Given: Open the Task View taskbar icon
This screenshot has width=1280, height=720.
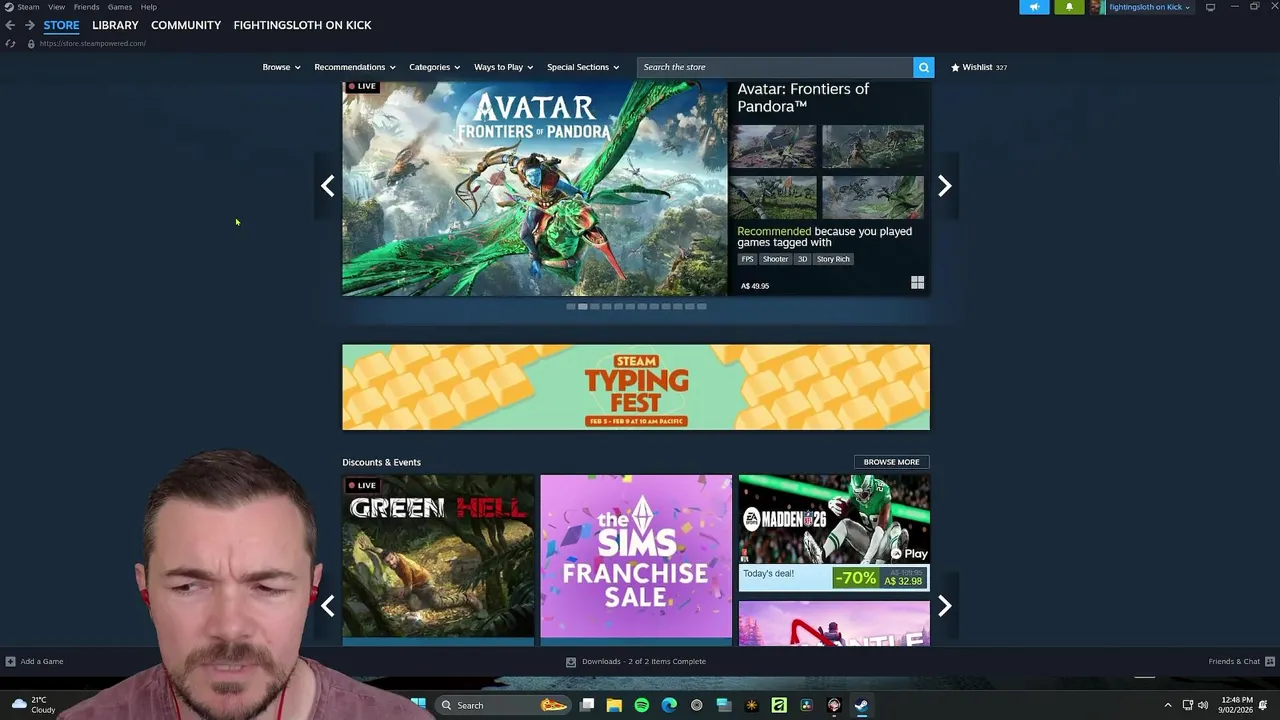Looking at the screenshot, I should (x=587, y=705).
